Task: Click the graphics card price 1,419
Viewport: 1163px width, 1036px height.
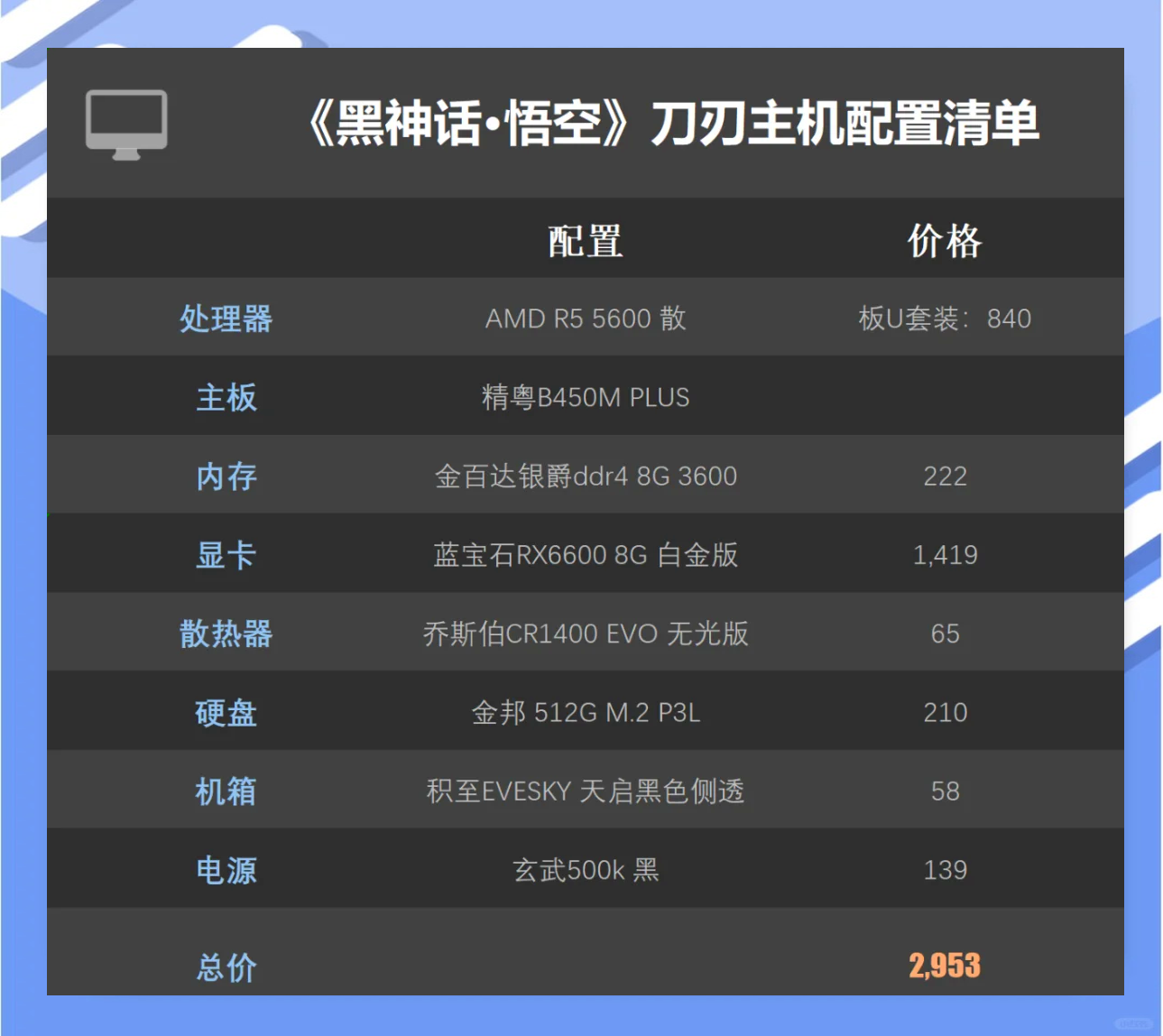Action: [945, 555]
